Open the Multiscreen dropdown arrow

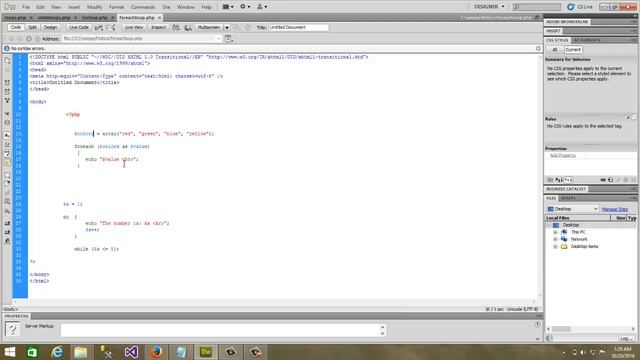tap(227, 27)
